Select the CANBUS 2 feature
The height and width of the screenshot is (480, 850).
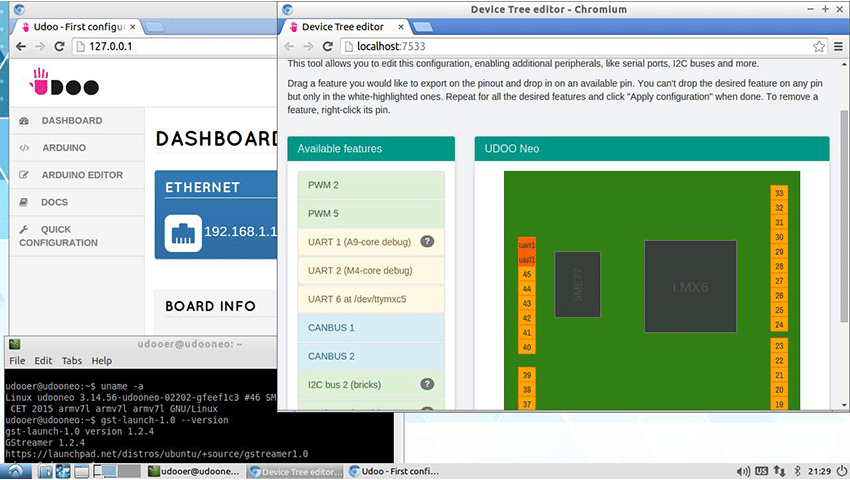point(371,356)
